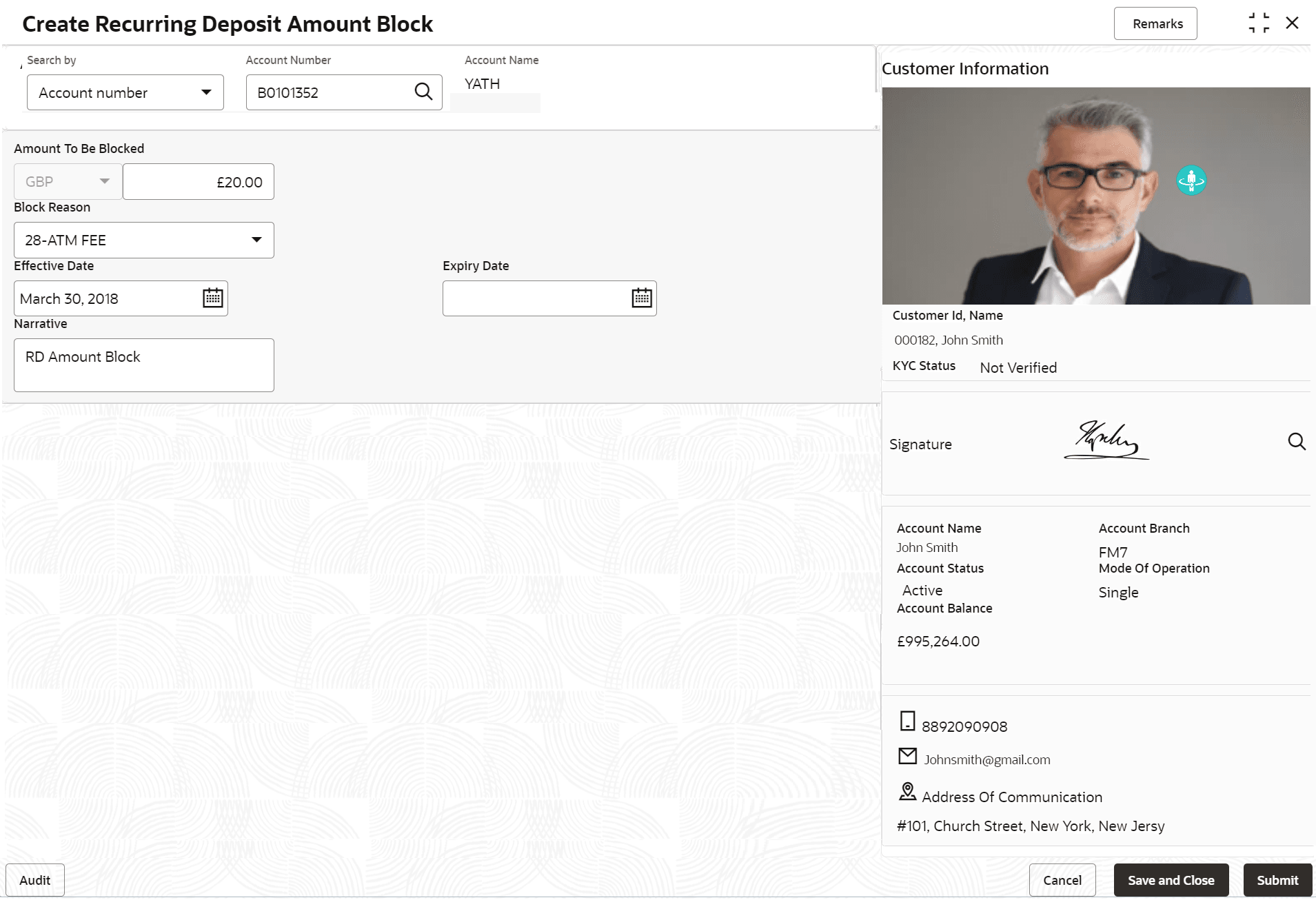
Task: Click account status value Active
Action: (x=922, y=591)
